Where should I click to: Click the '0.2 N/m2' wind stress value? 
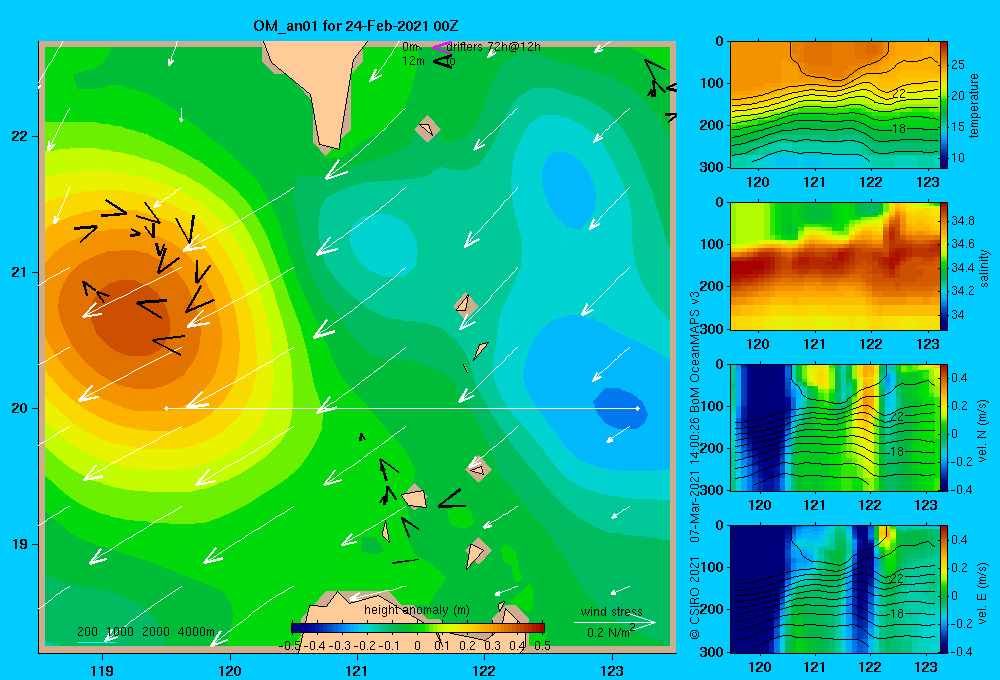611,632
